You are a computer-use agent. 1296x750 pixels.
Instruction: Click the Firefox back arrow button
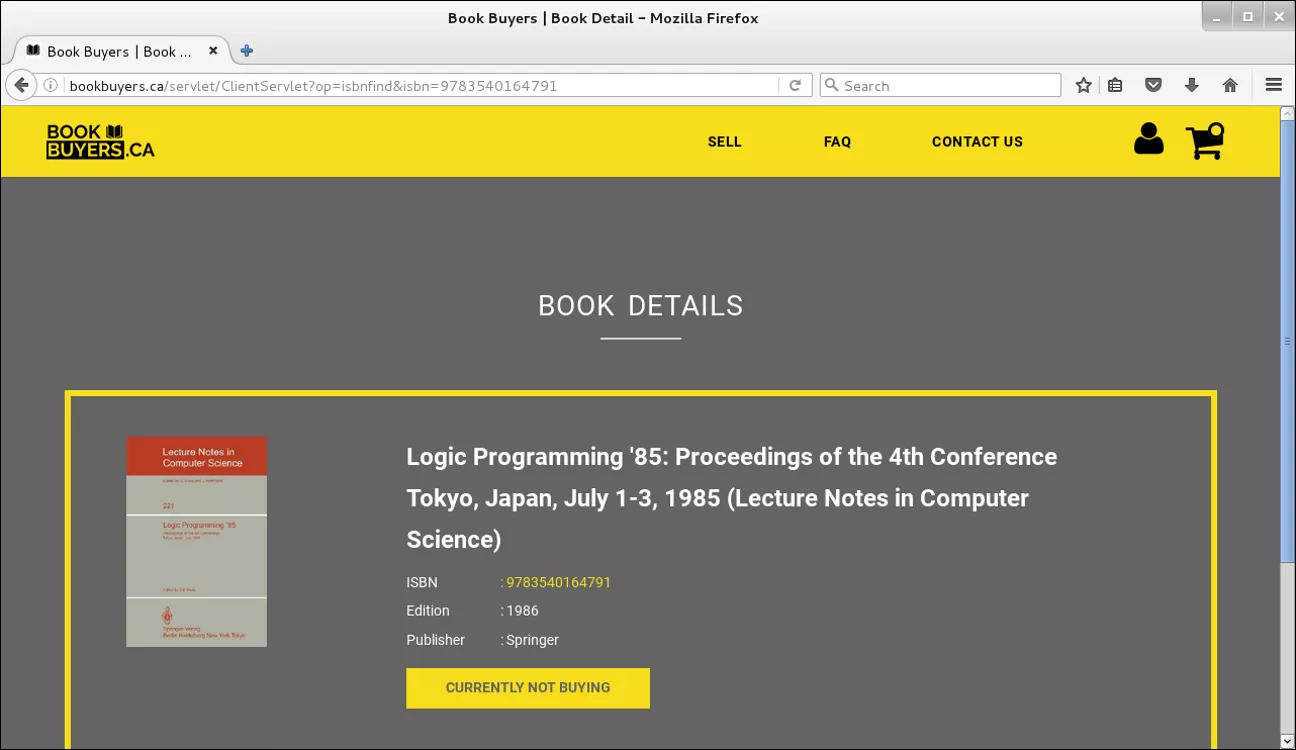pos(21,85)
